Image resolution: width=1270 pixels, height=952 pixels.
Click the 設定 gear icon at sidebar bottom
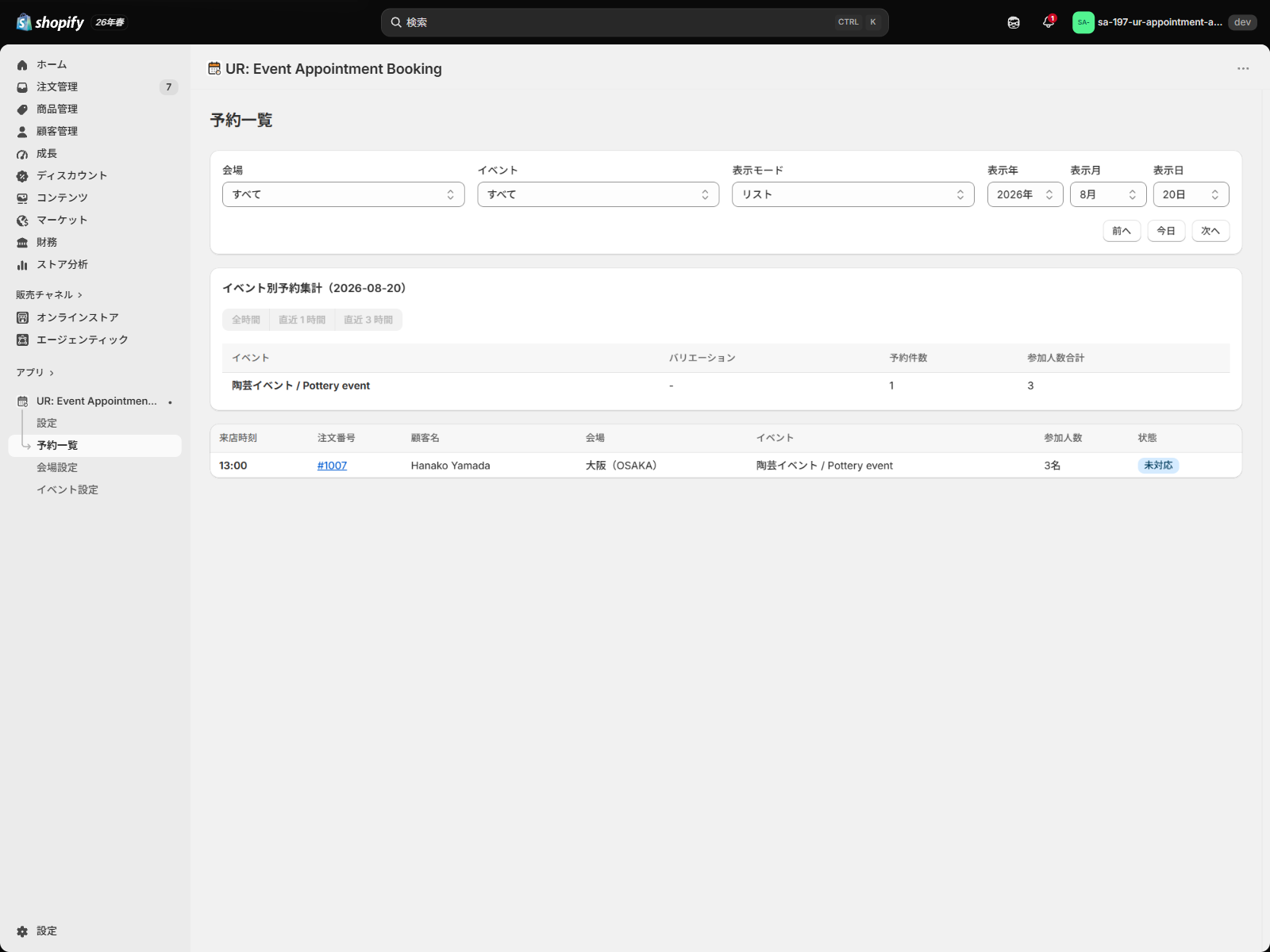click(x=22, y=931)
